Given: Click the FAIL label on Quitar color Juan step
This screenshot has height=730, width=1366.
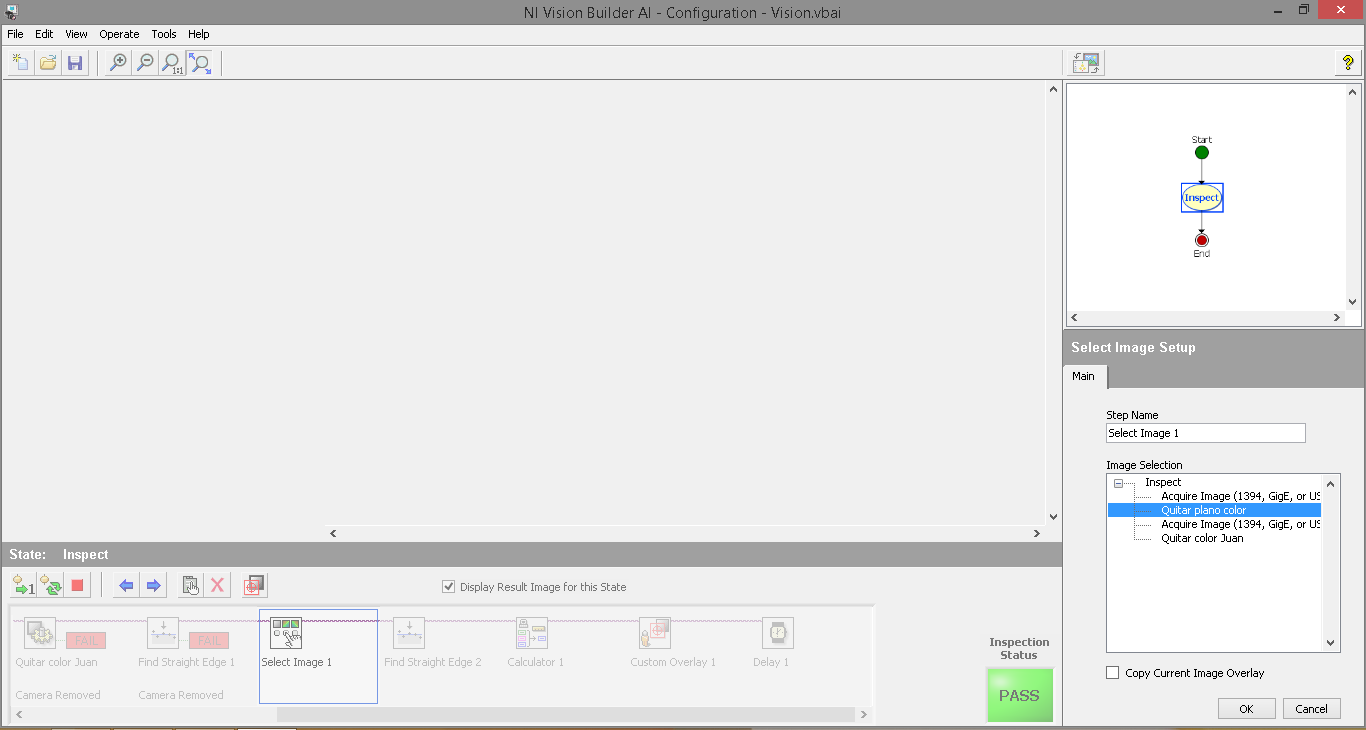Looking at the screenshot, I should 86,640.
